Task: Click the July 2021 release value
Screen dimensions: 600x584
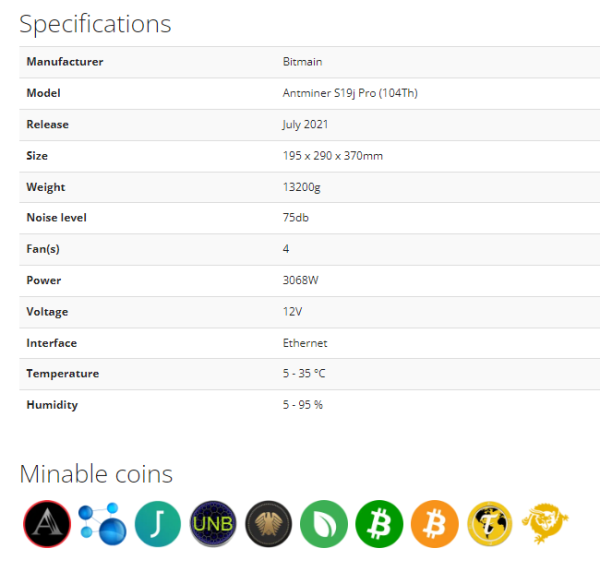Action: (x=305, y=124)
